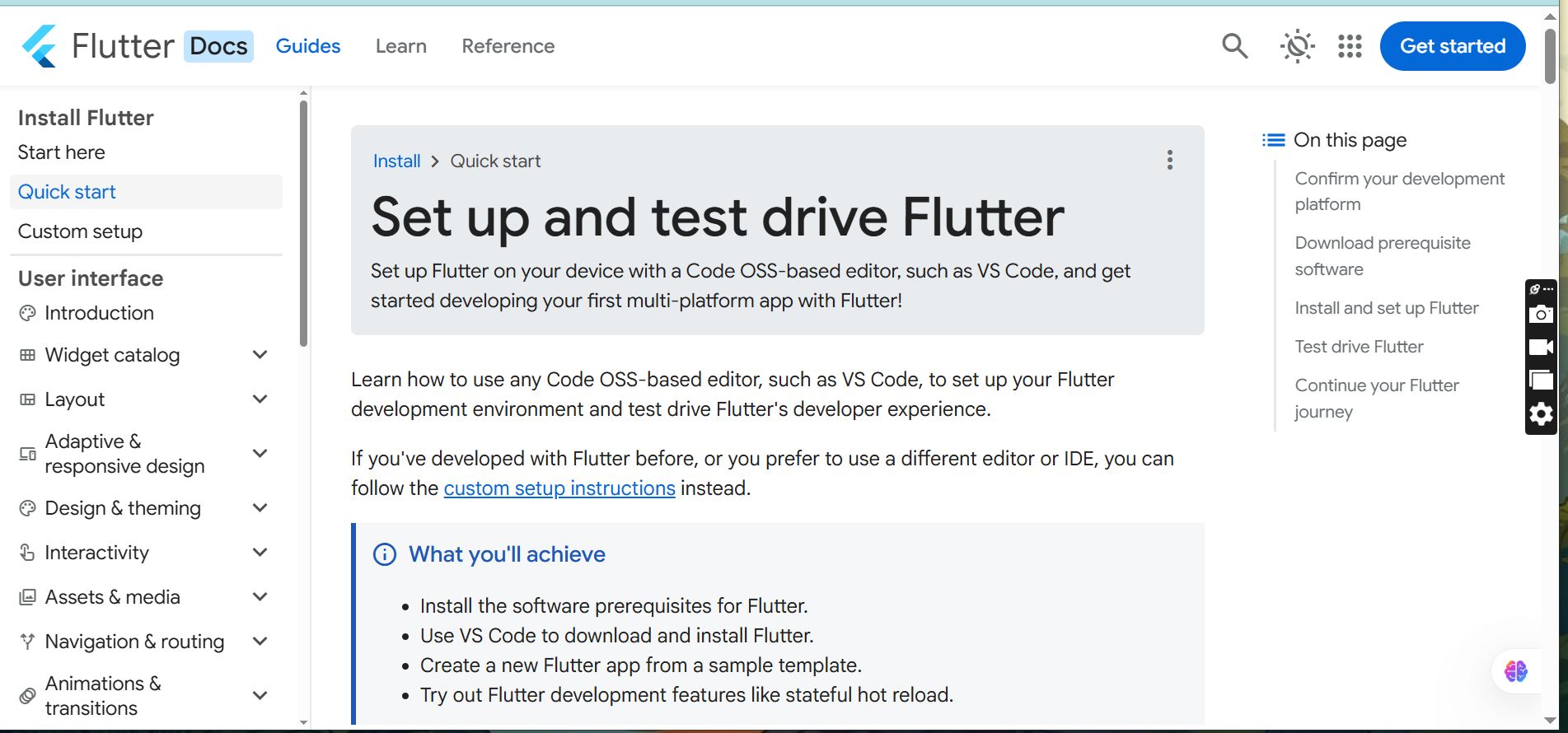Click the gear settings icon on overlay
This screenshot has width=1568, height=733.
[x=1541, y=413]
